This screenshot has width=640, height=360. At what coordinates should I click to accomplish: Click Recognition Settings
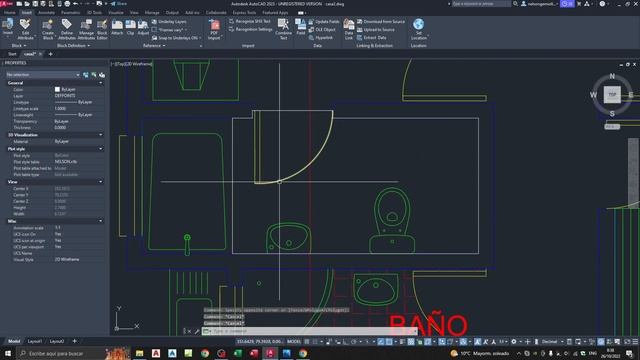click(250, 29)
